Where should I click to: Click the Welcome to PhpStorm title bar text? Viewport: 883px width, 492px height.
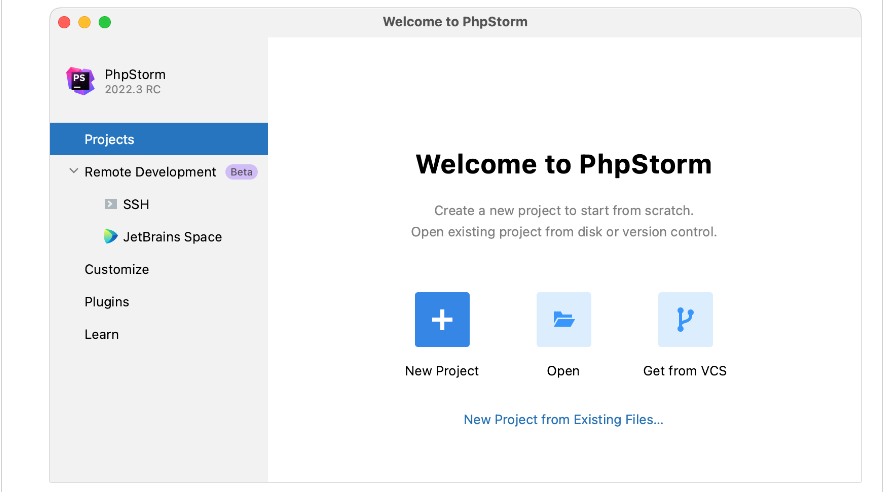455,22
